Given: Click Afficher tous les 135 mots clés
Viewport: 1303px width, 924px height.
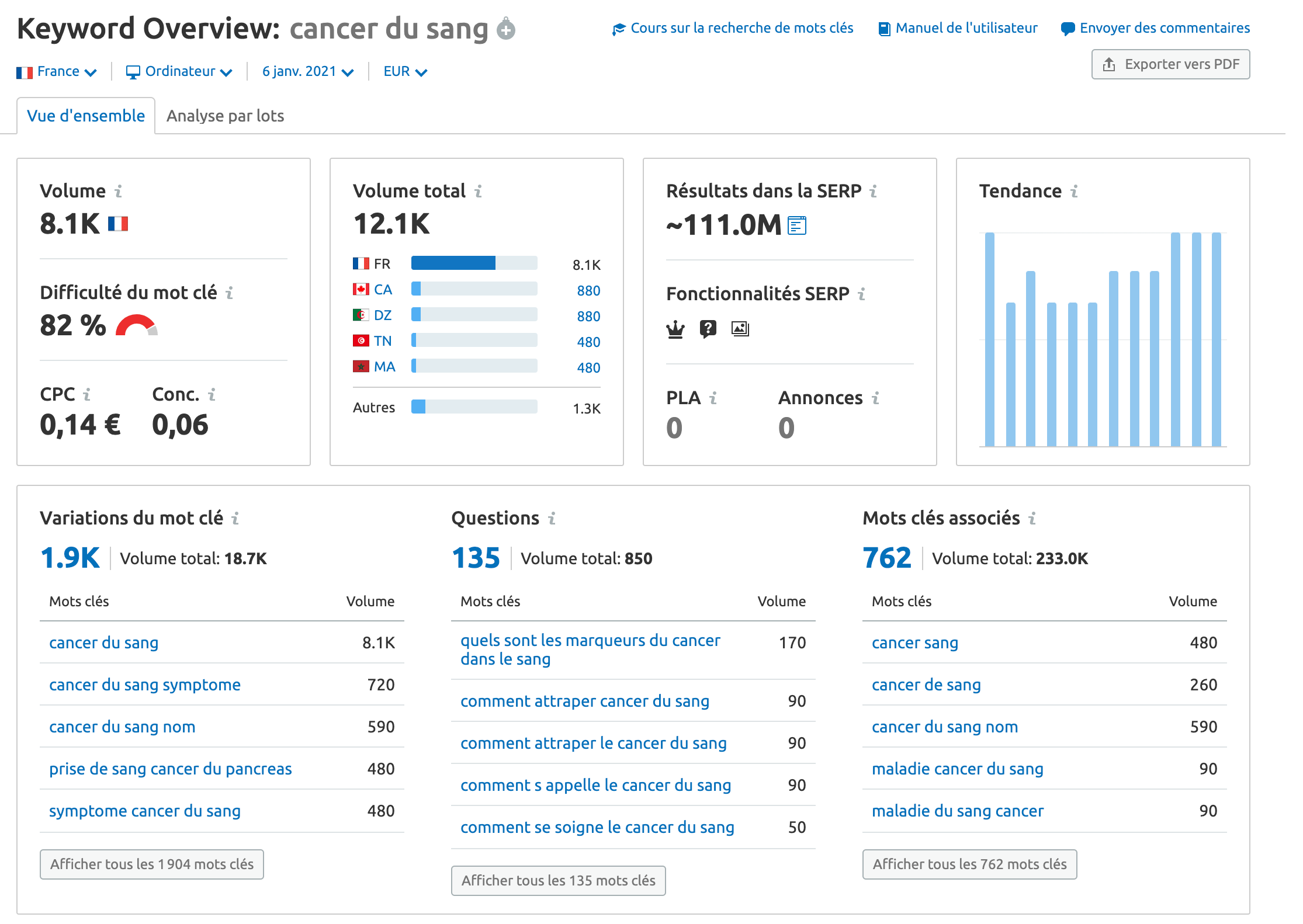Looking at the screenshot, I should pos(558,880).
